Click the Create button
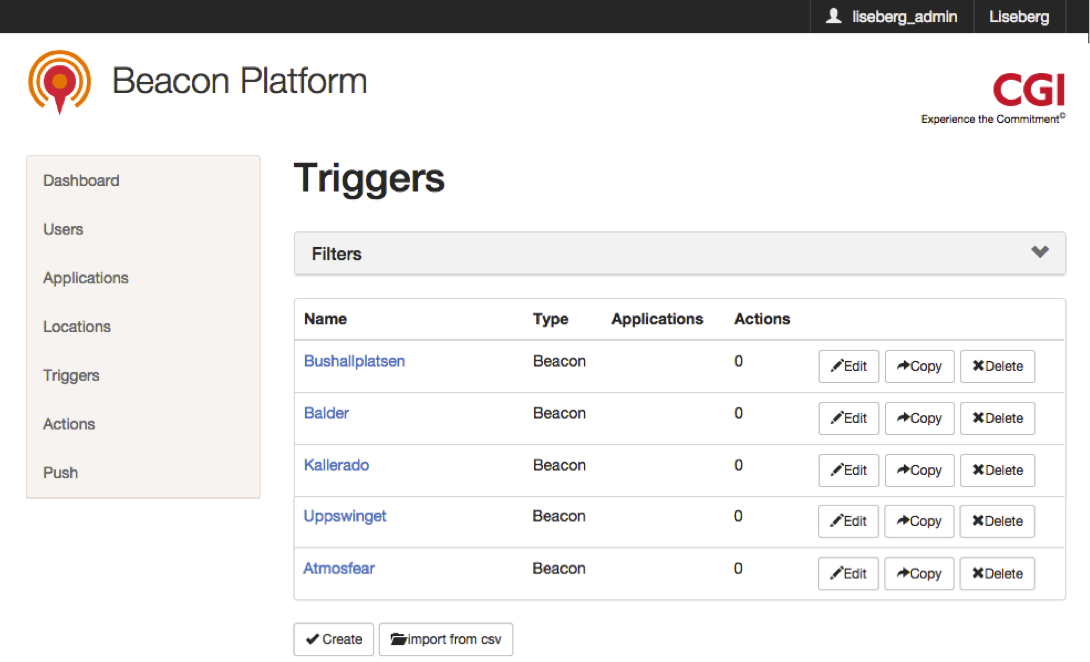 (334, 639)
